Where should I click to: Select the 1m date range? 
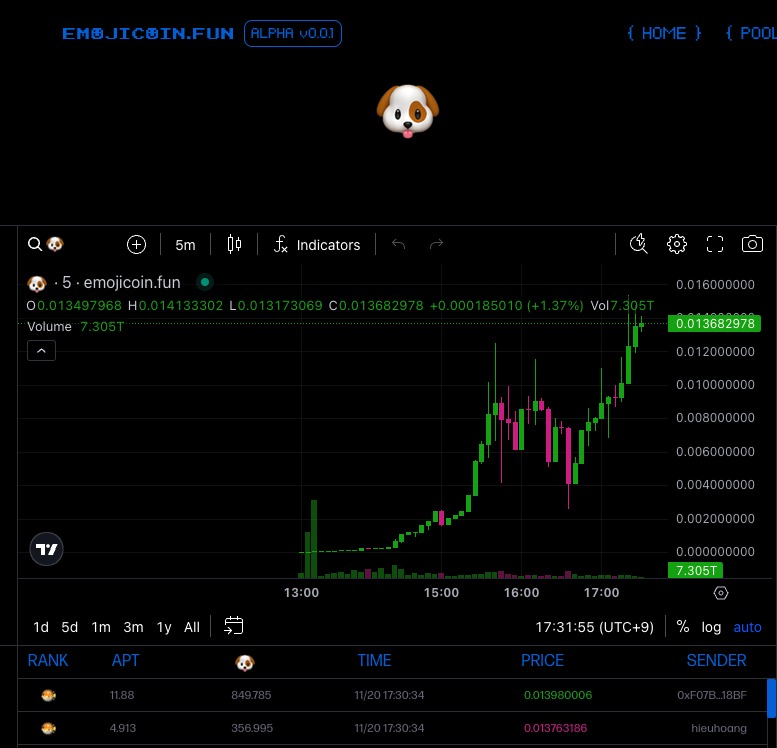click(x=101, y=627)
